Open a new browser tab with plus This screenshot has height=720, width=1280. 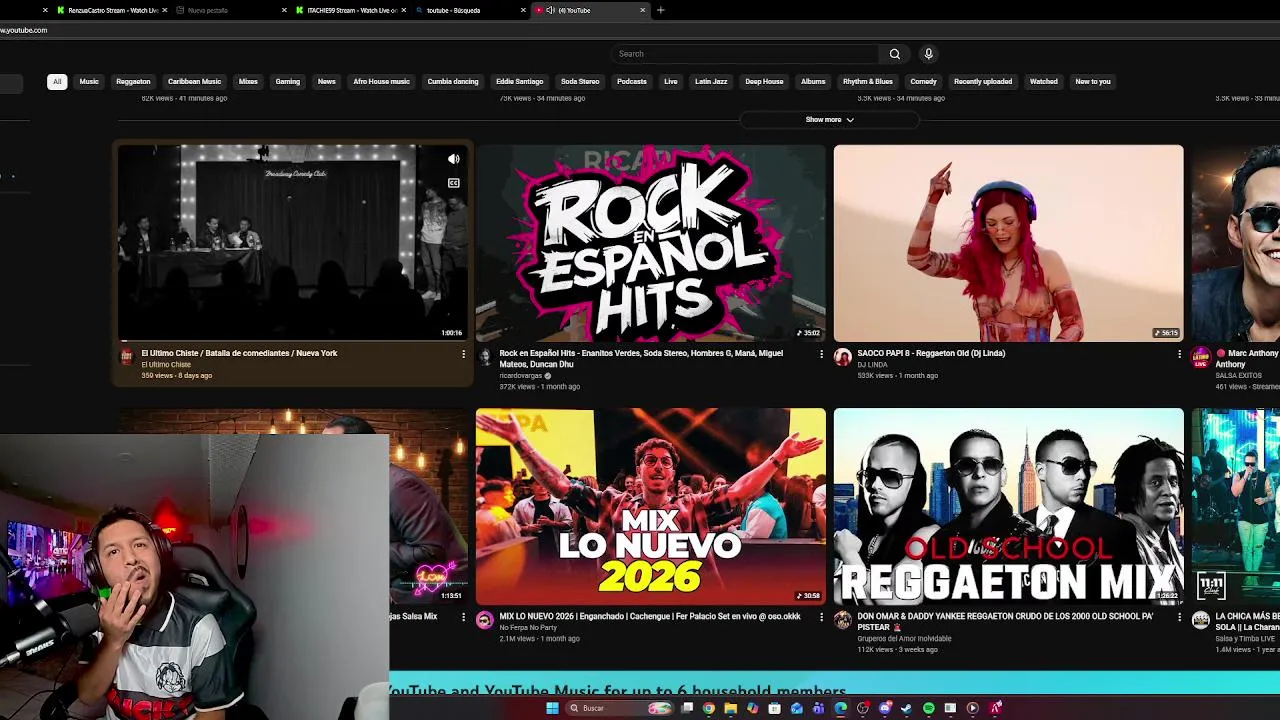point(660,10)
